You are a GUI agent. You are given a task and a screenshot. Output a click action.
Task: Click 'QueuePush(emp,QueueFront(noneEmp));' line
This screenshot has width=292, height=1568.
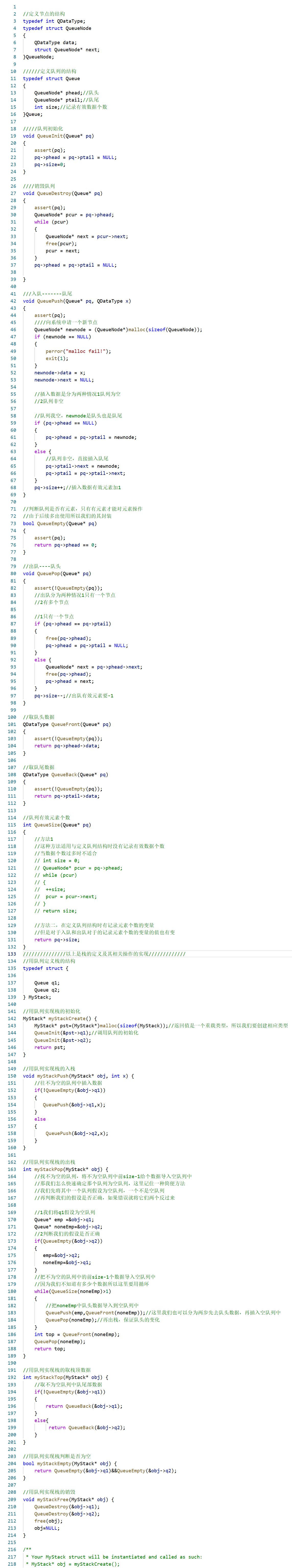(95, 1313)
